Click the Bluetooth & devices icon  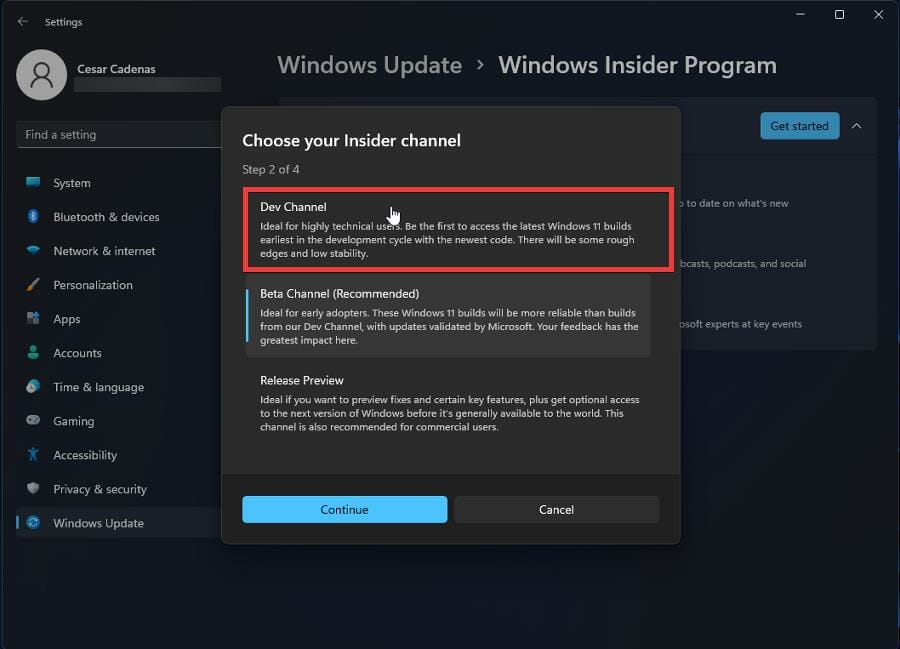point(33,216)
